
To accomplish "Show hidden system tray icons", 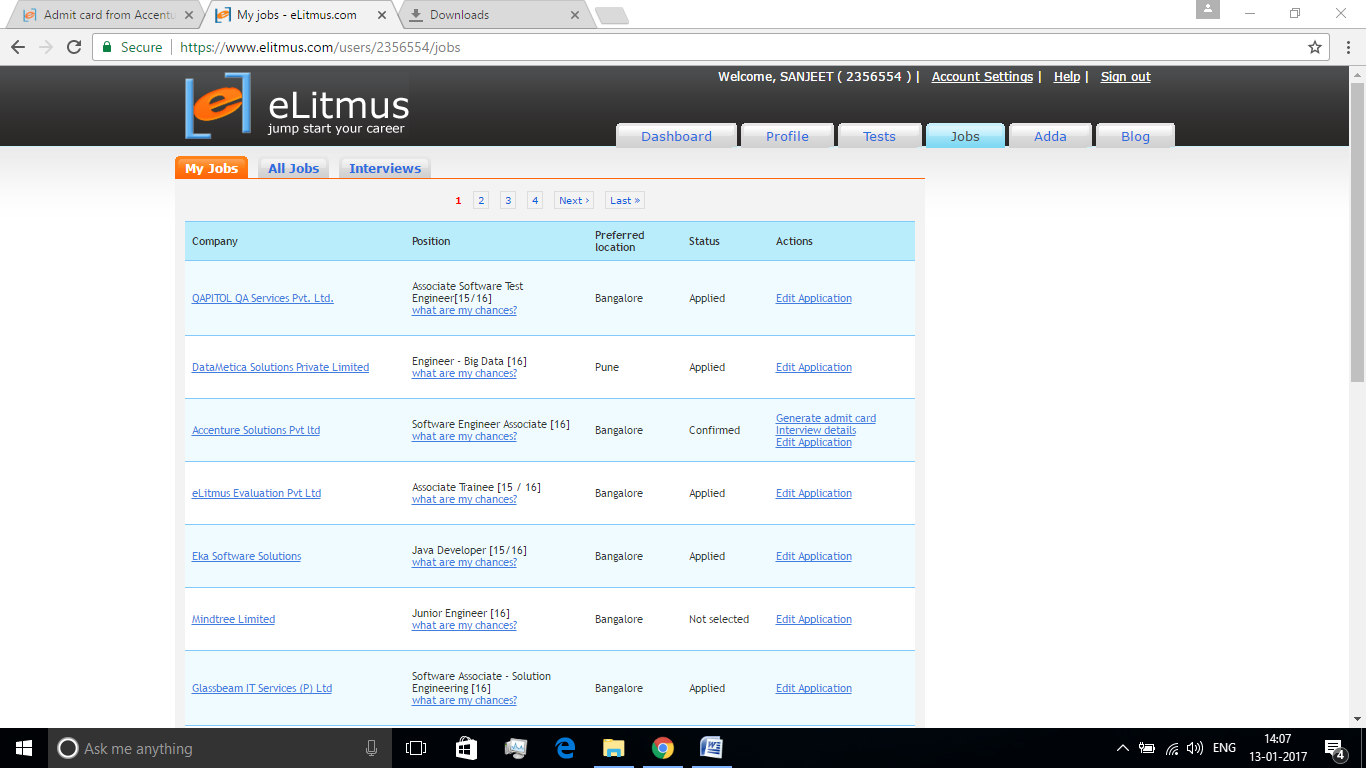I will click(x=1122, y=748).
